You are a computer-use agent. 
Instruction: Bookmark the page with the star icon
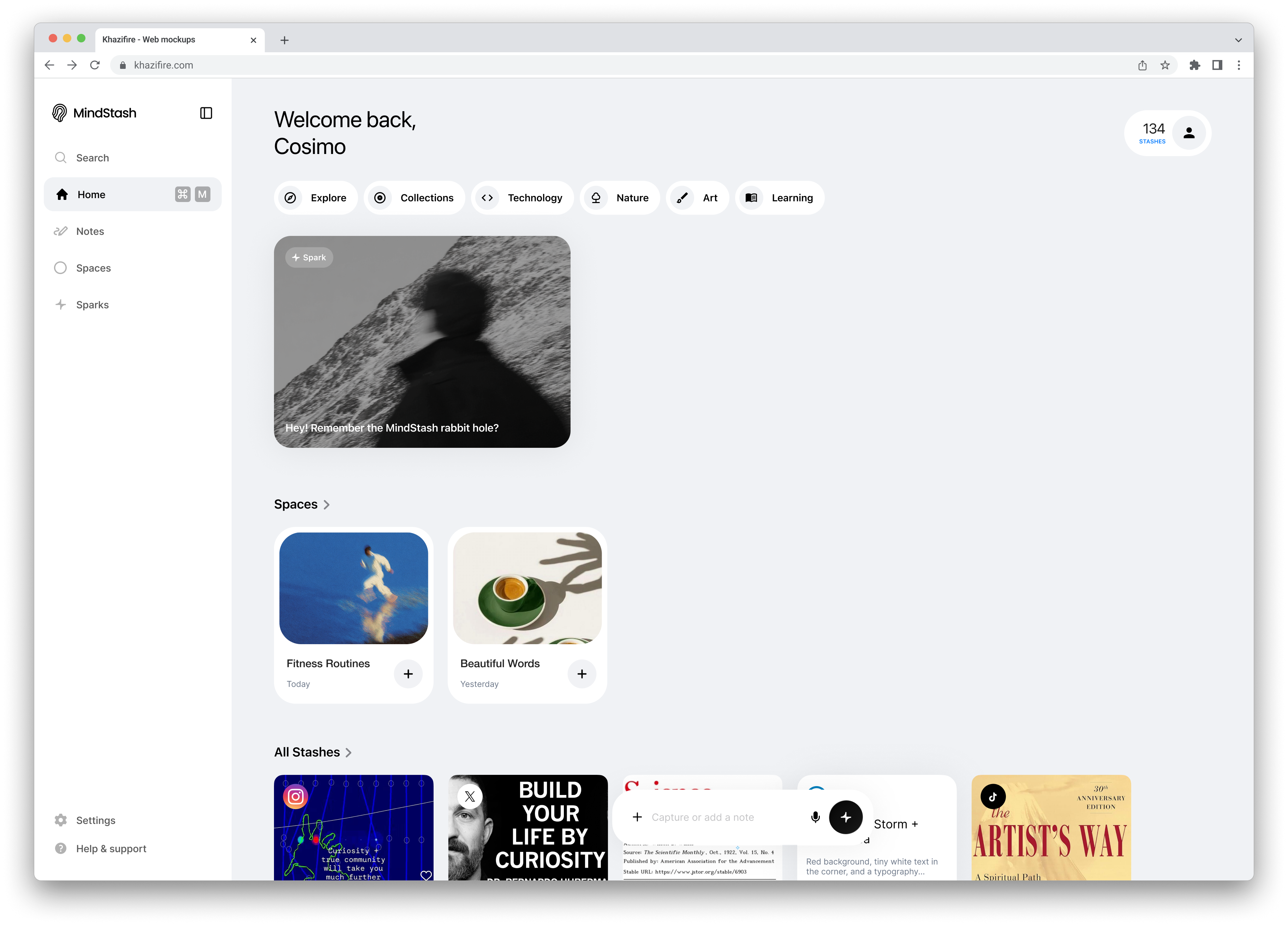pyautogui.click(x=1165, y=65)
